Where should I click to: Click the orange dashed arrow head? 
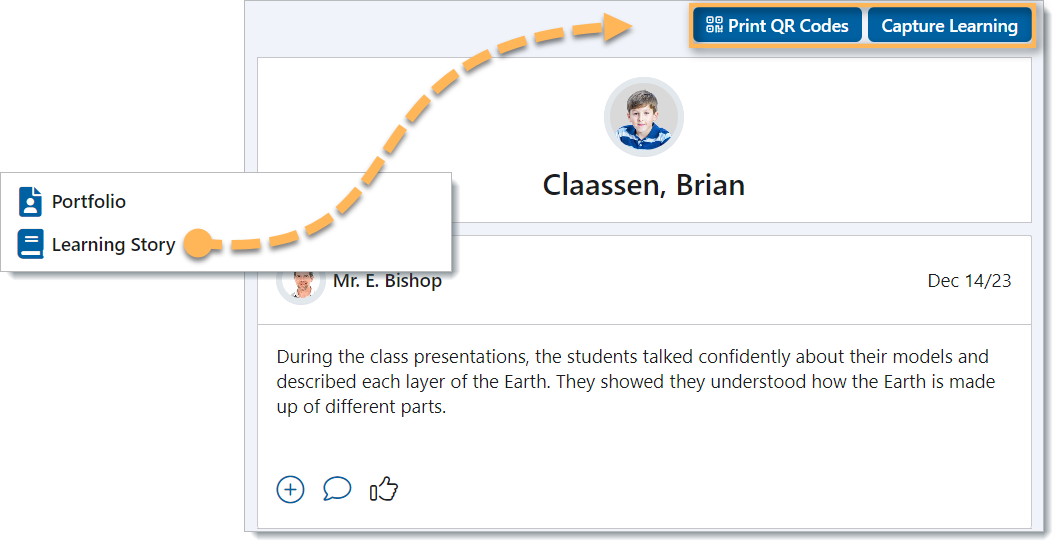pyautogui.click(x=617, y=28)
